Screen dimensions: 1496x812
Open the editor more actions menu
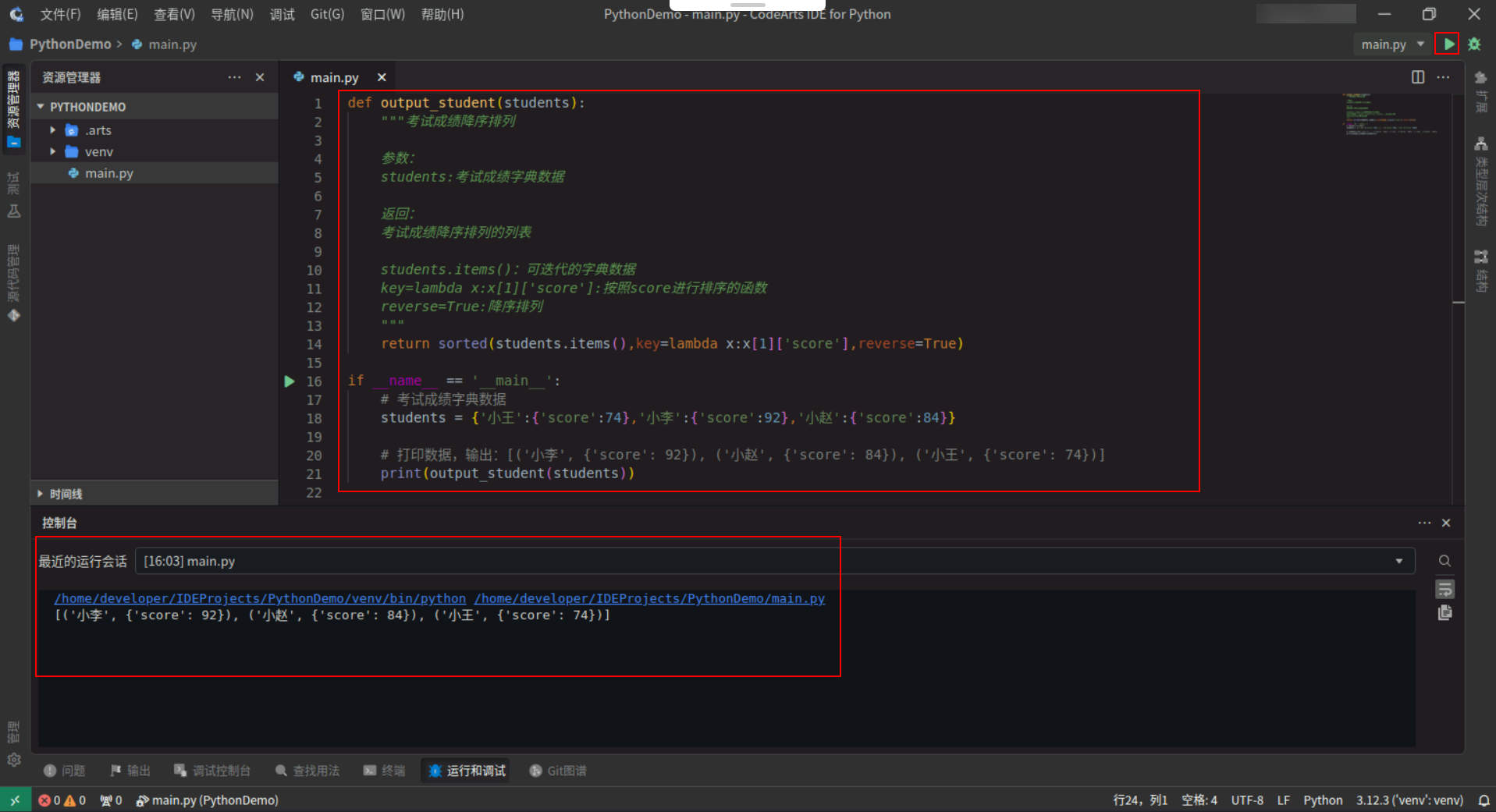tap(1443, 76)
